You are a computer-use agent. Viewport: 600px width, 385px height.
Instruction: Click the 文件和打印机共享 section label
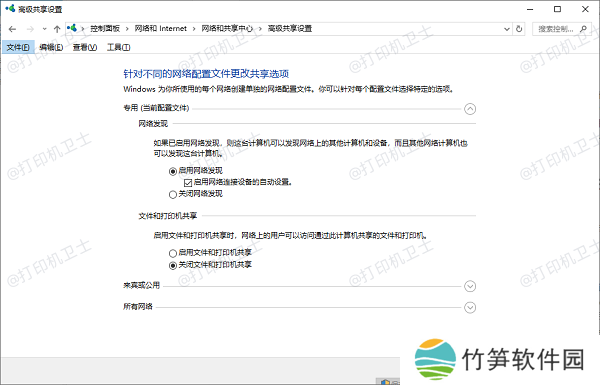click(168, 216)
